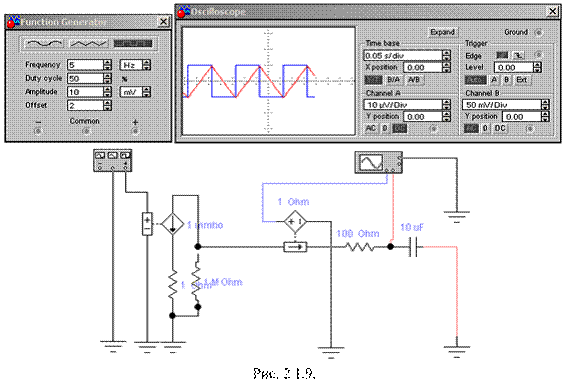Select falling edge trigger
The height and width of the screenshot is (387, 566).
(518, 55)
